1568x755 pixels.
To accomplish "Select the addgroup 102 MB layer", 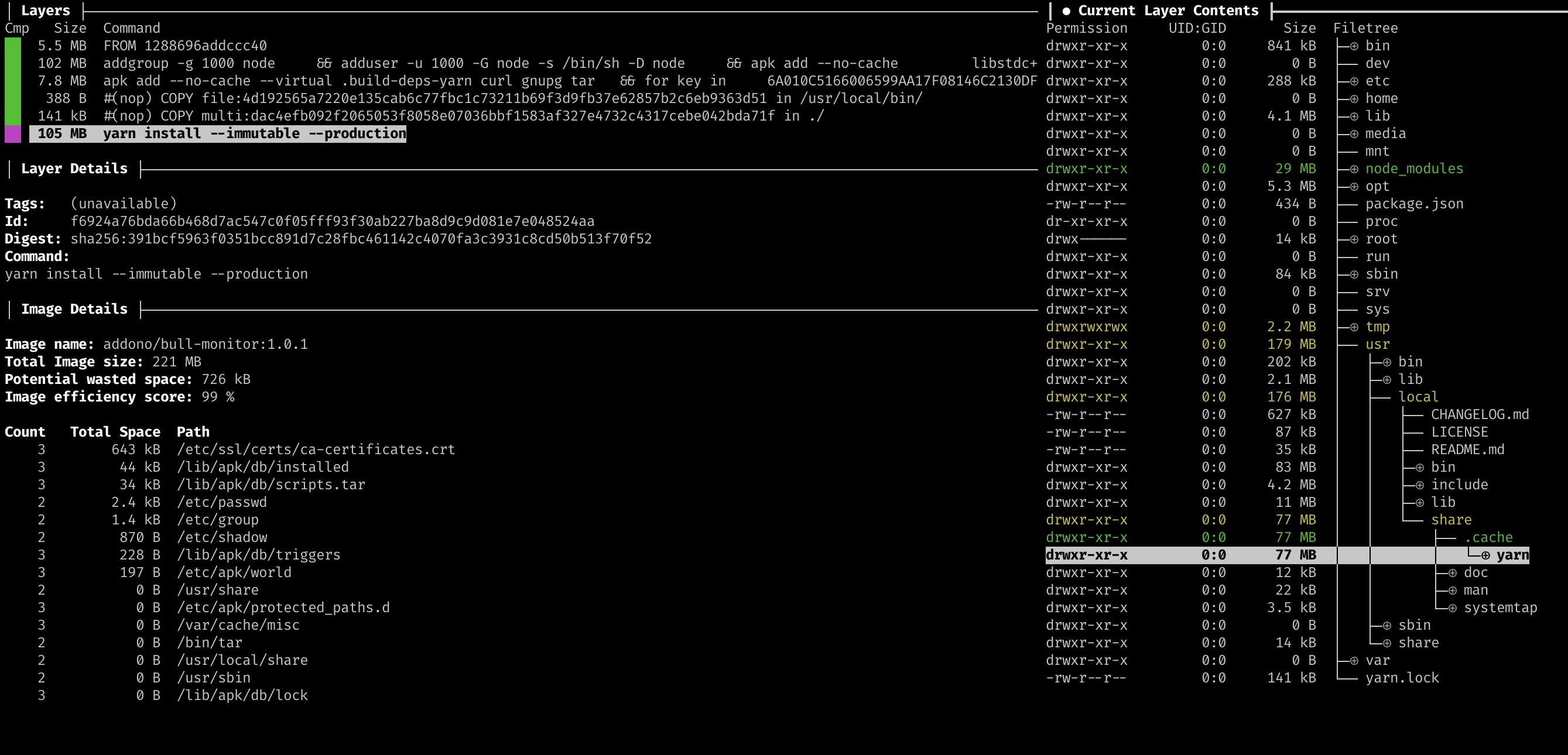I will click(539, 63).
